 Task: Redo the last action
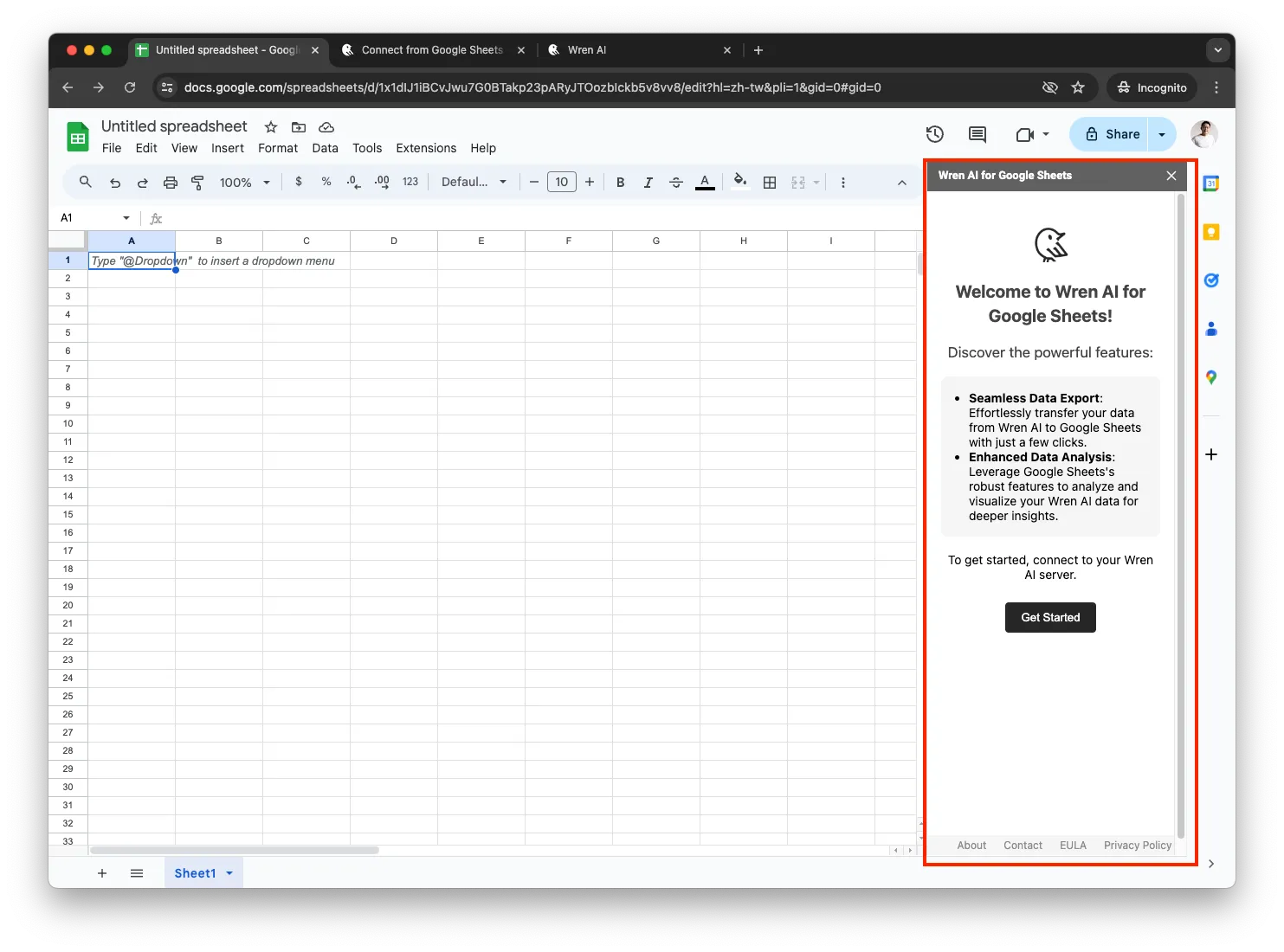click(143, 183)
